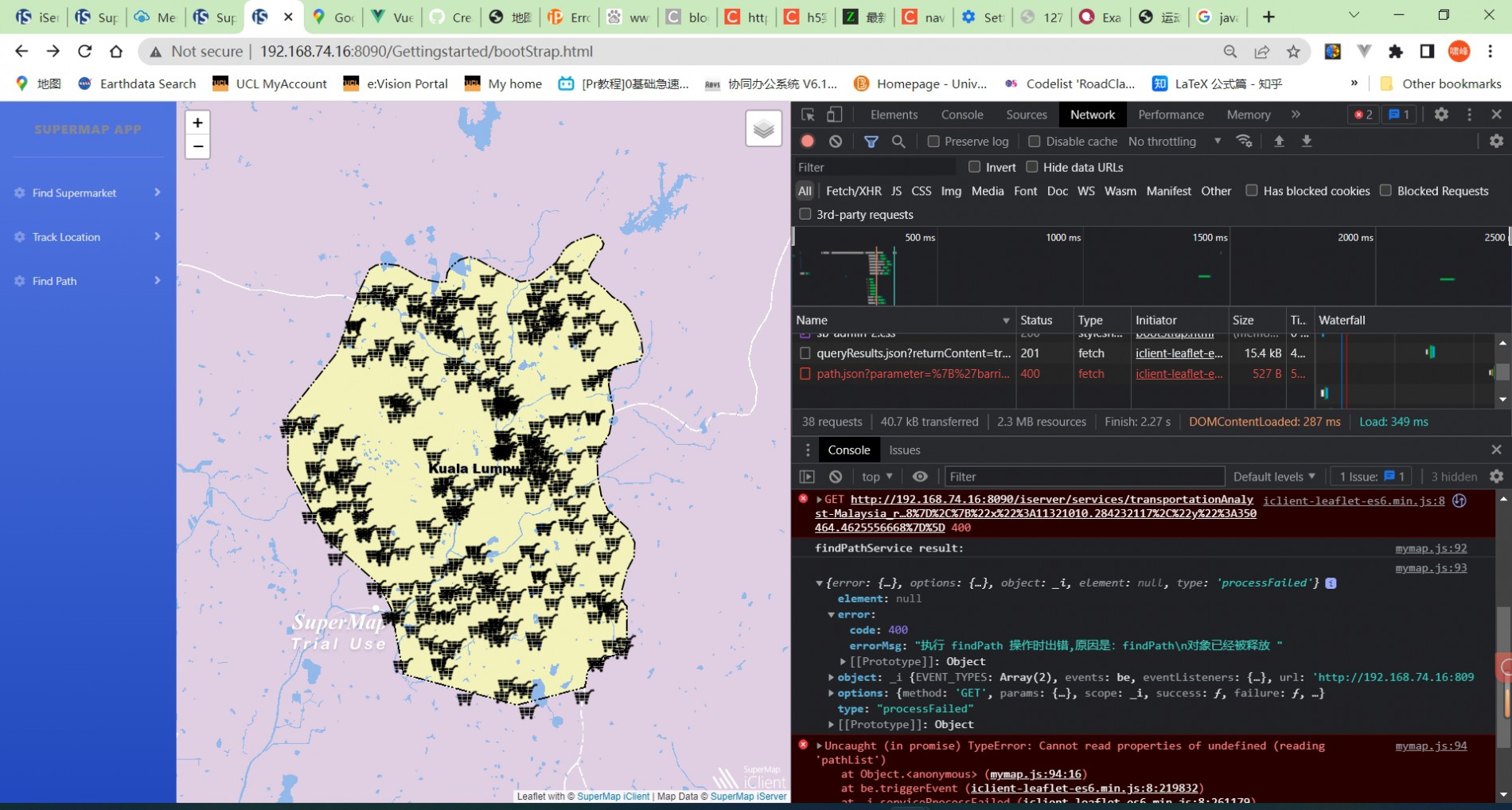
Task: Zoom in on the map
Action: point(197,123)
